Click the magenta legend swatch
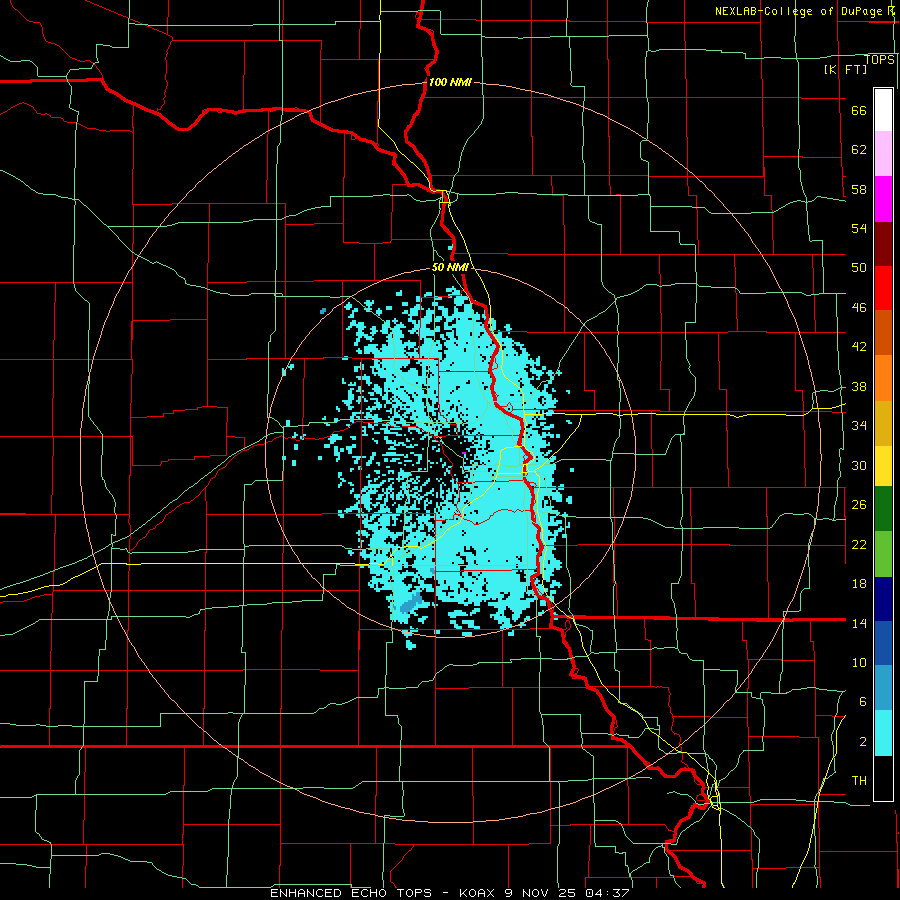The width and height of the screenshot is (900, 900). pos(883,199)
